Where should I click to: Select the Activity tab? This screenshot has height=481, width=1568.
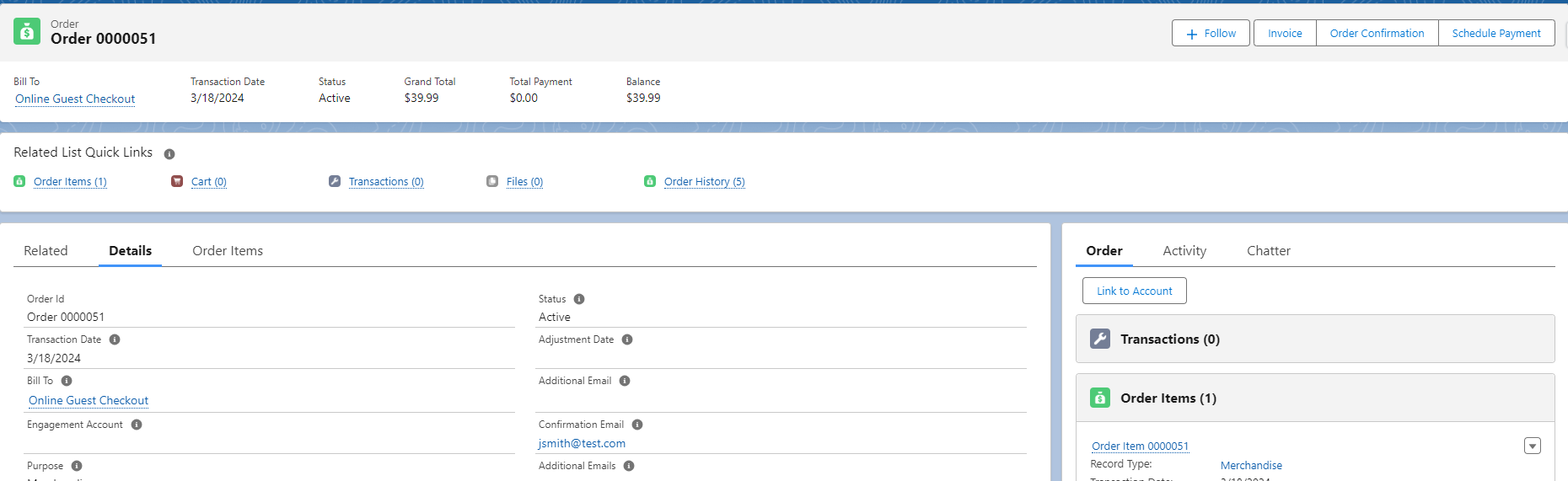pyautogui.click(x=1184, y=251)
